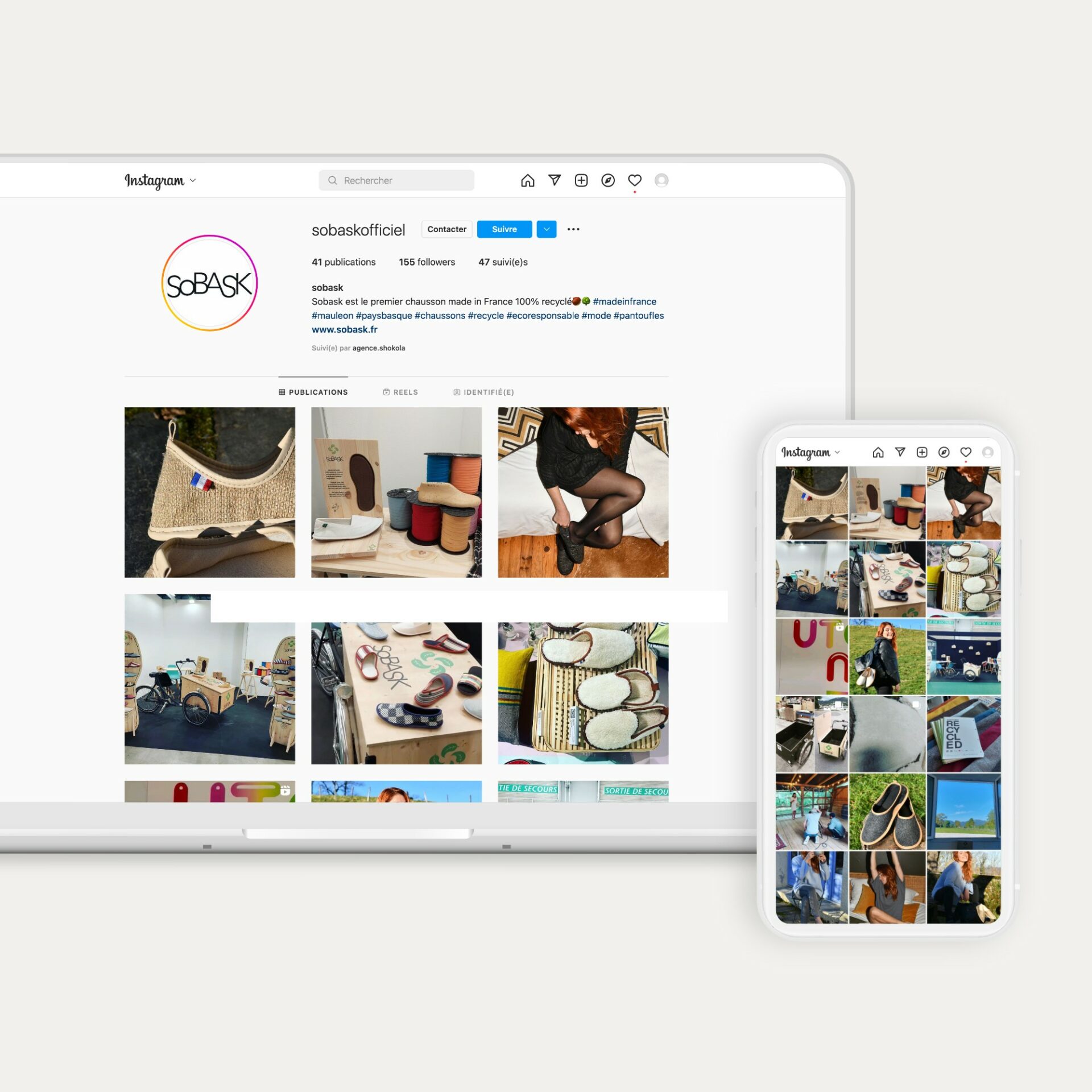Click Contacter button on profile
Screen dimensions: 1092x1092
pos(445,228)
